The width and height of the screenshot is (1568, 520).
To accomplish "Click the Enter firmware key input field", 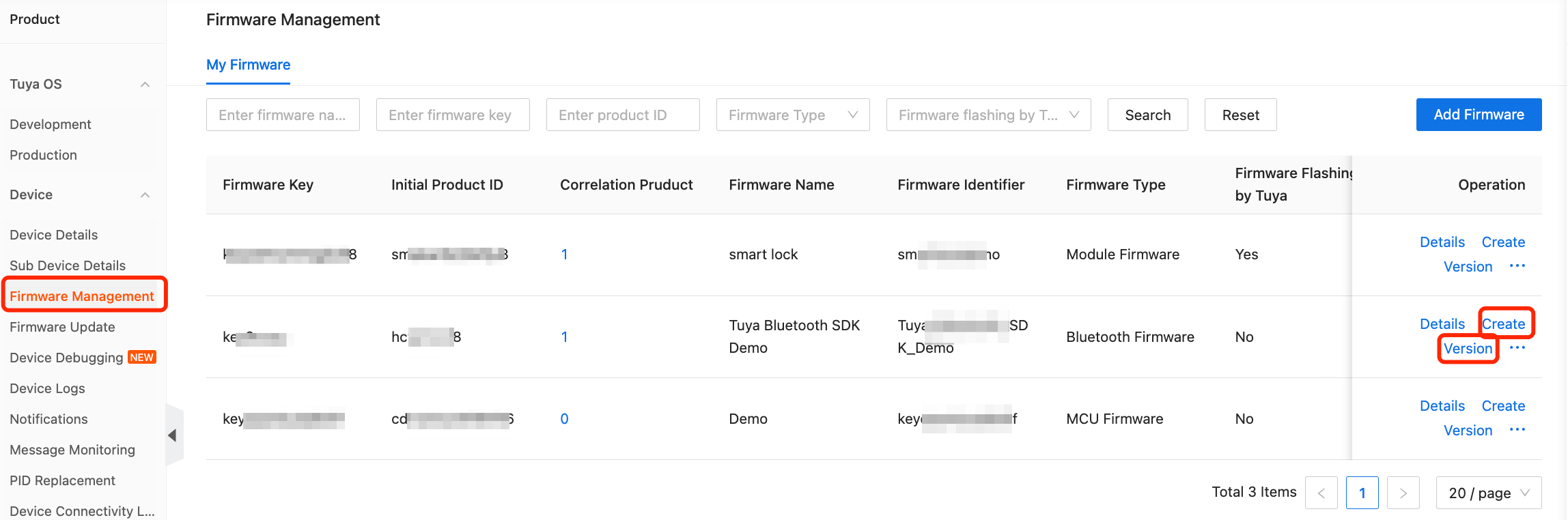I will pos(452,115).
